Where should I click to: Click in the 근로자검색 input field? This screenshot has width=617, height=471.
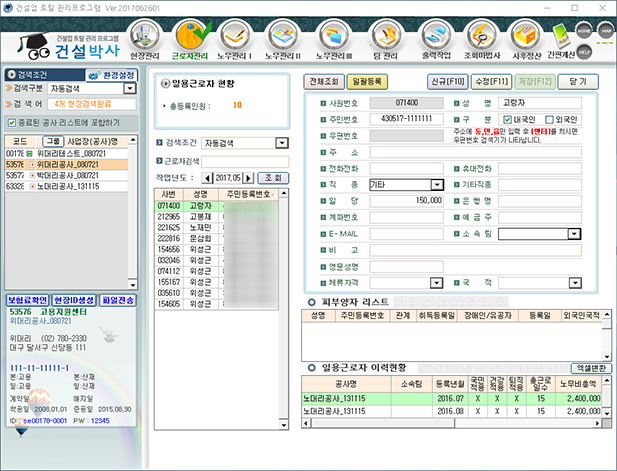(245, 161)
